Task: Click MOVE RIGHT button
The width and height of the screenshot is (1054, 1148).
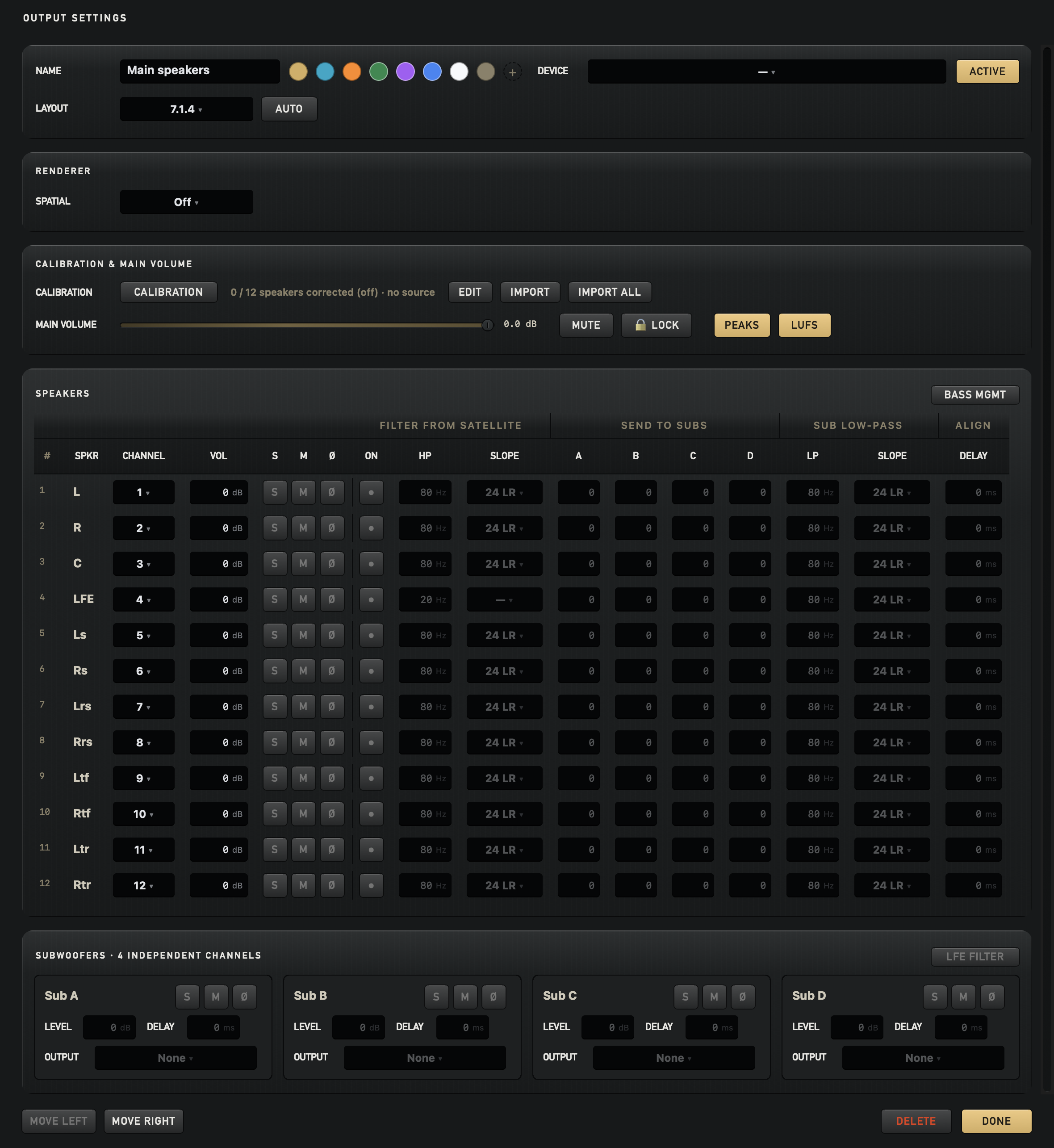Action: pos(143,1121)
